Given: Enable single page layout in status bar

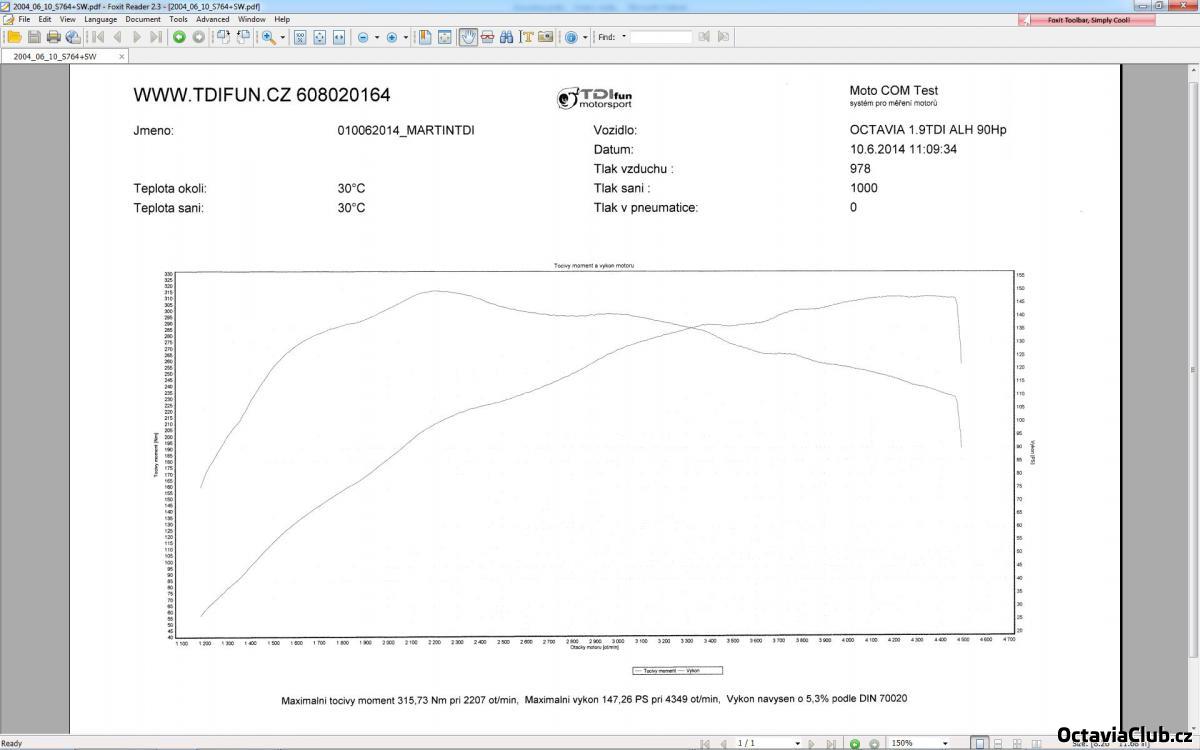Looking at the screenshot, I should [x=981, y=743].
